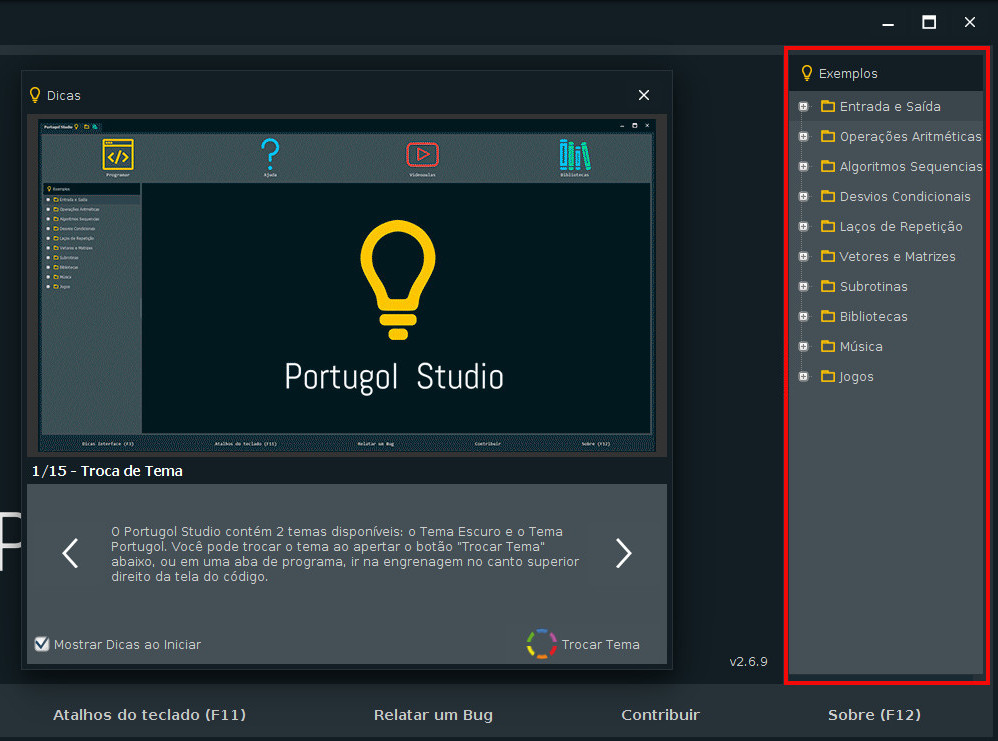Expand the Jogos folder
Image resolution: width=998 pixels, height=741 pixels.
tap(803, 376)
